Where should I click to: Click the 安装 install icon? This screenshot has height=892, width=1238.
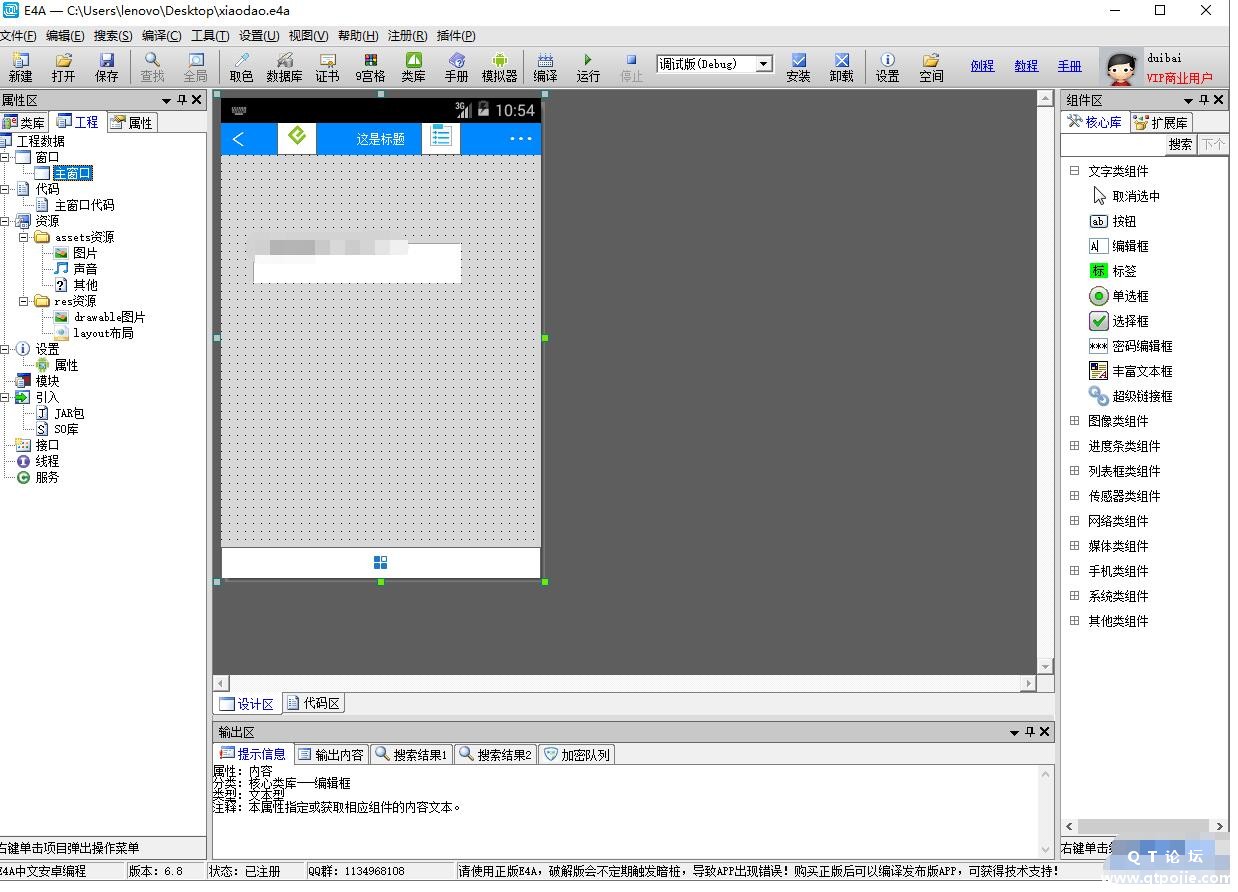pos(798,67)
